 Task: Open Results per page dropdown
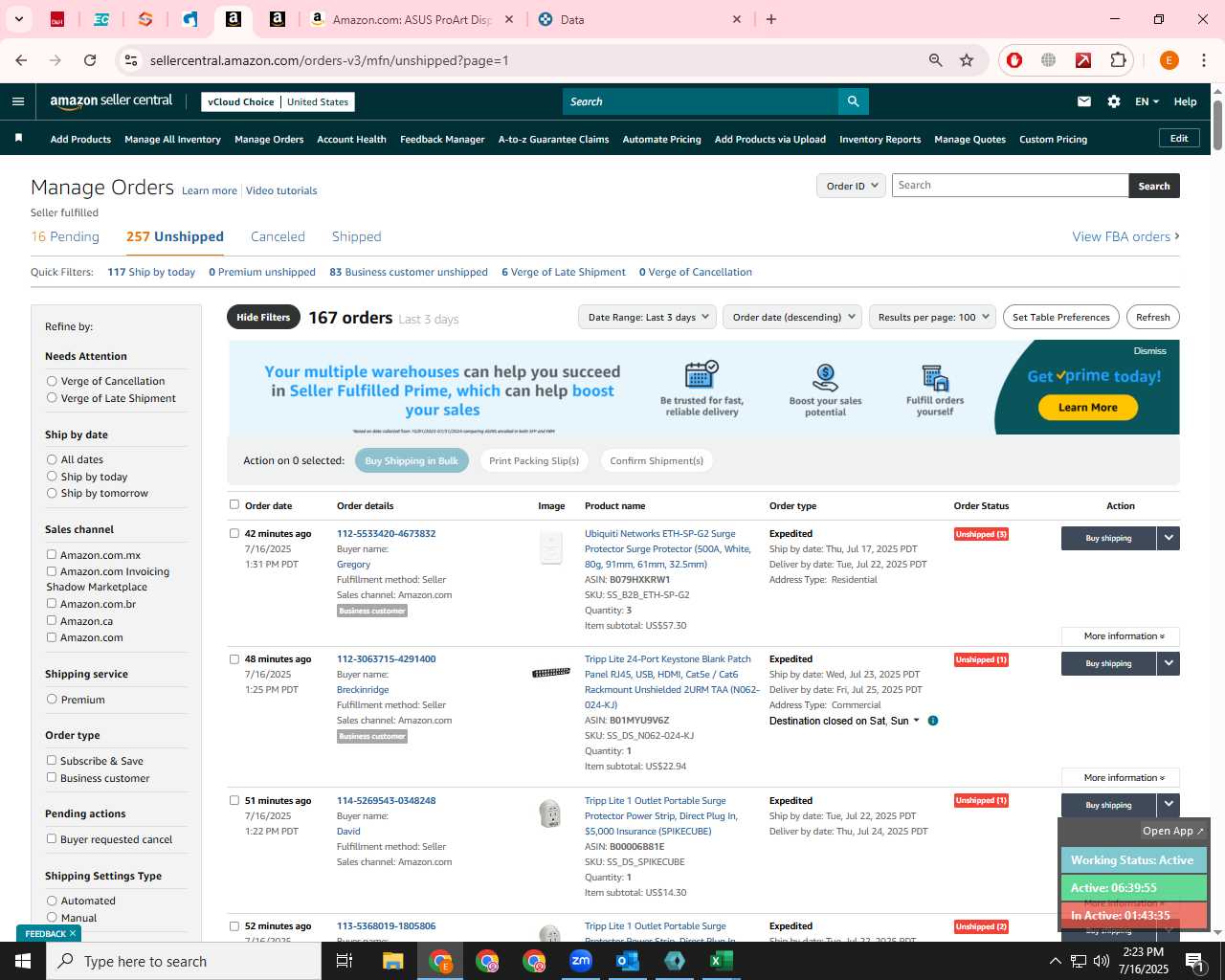933,317
